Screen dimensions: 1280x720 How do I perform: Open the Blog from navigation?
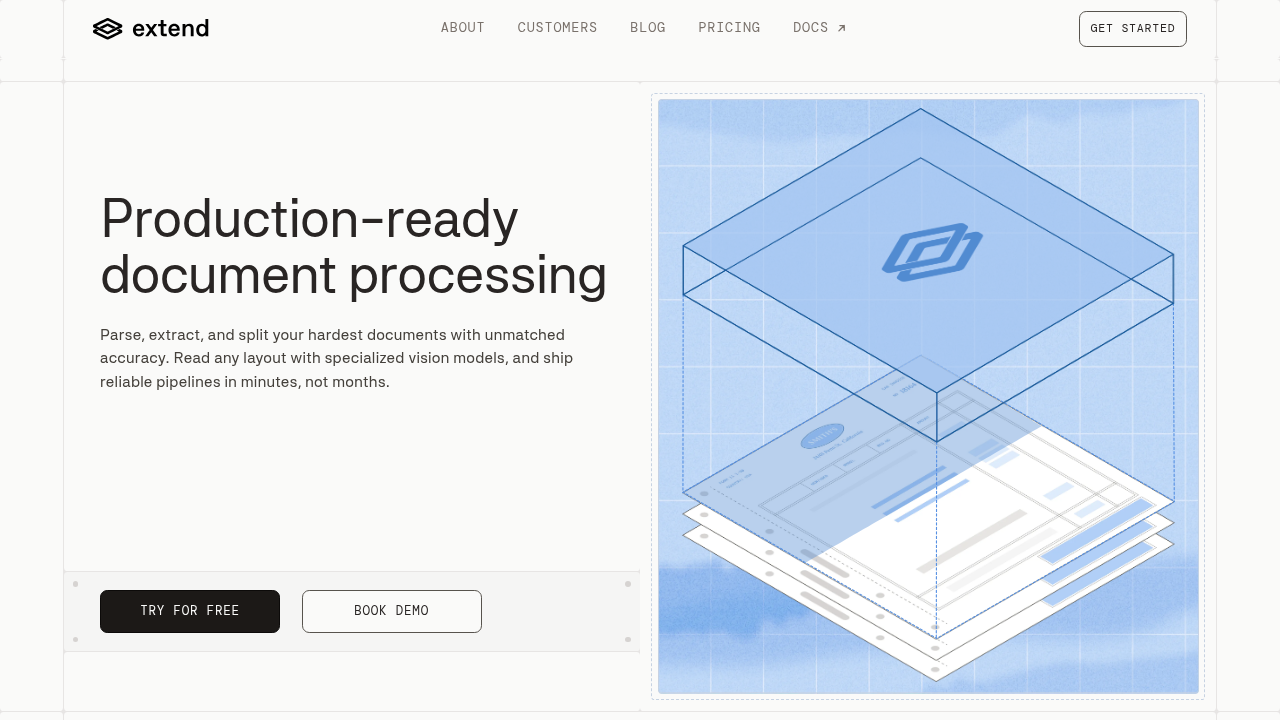pyautogui.click(x=647, y=28)
